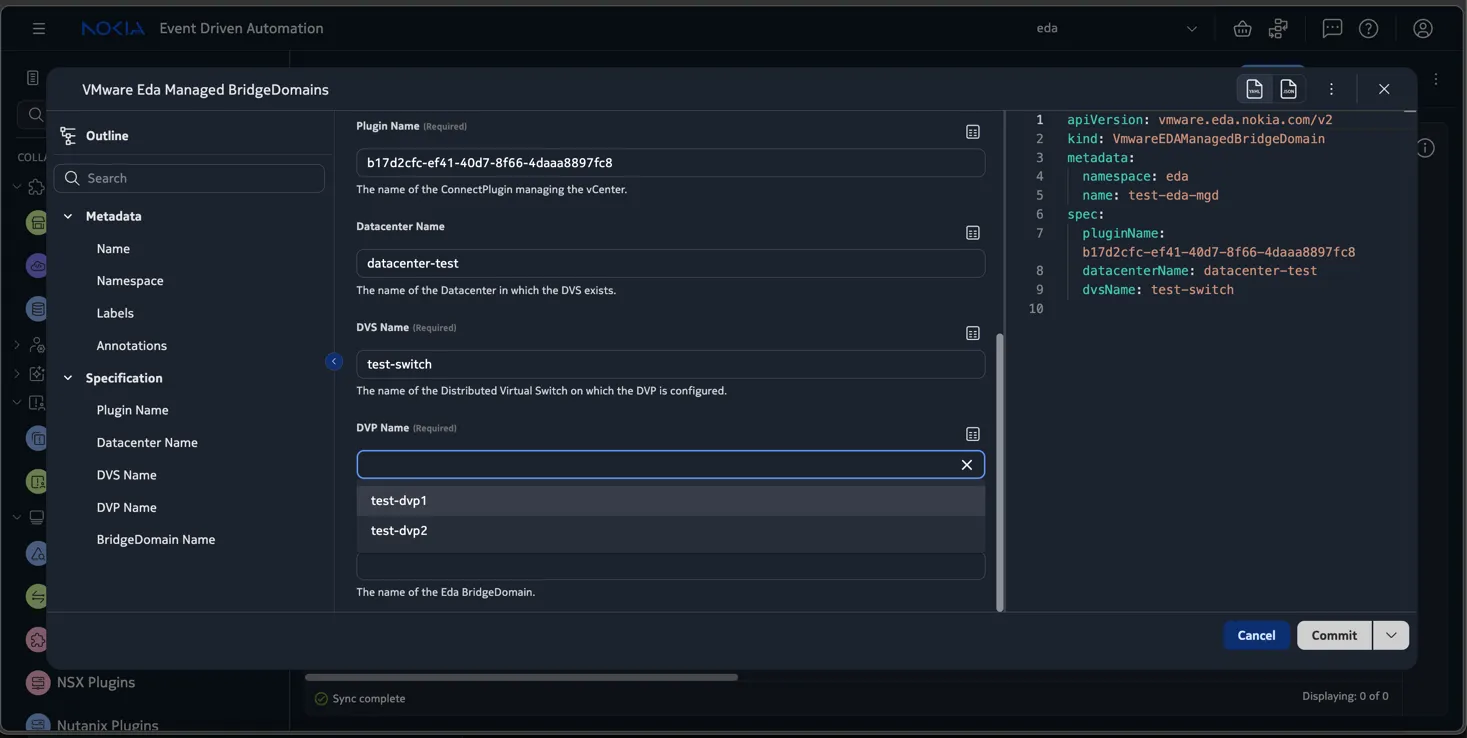Image resolution: width=1467 pixels, height=738 pixels.
Task: Switch editor to YAML view
Action: [1254, 89]
